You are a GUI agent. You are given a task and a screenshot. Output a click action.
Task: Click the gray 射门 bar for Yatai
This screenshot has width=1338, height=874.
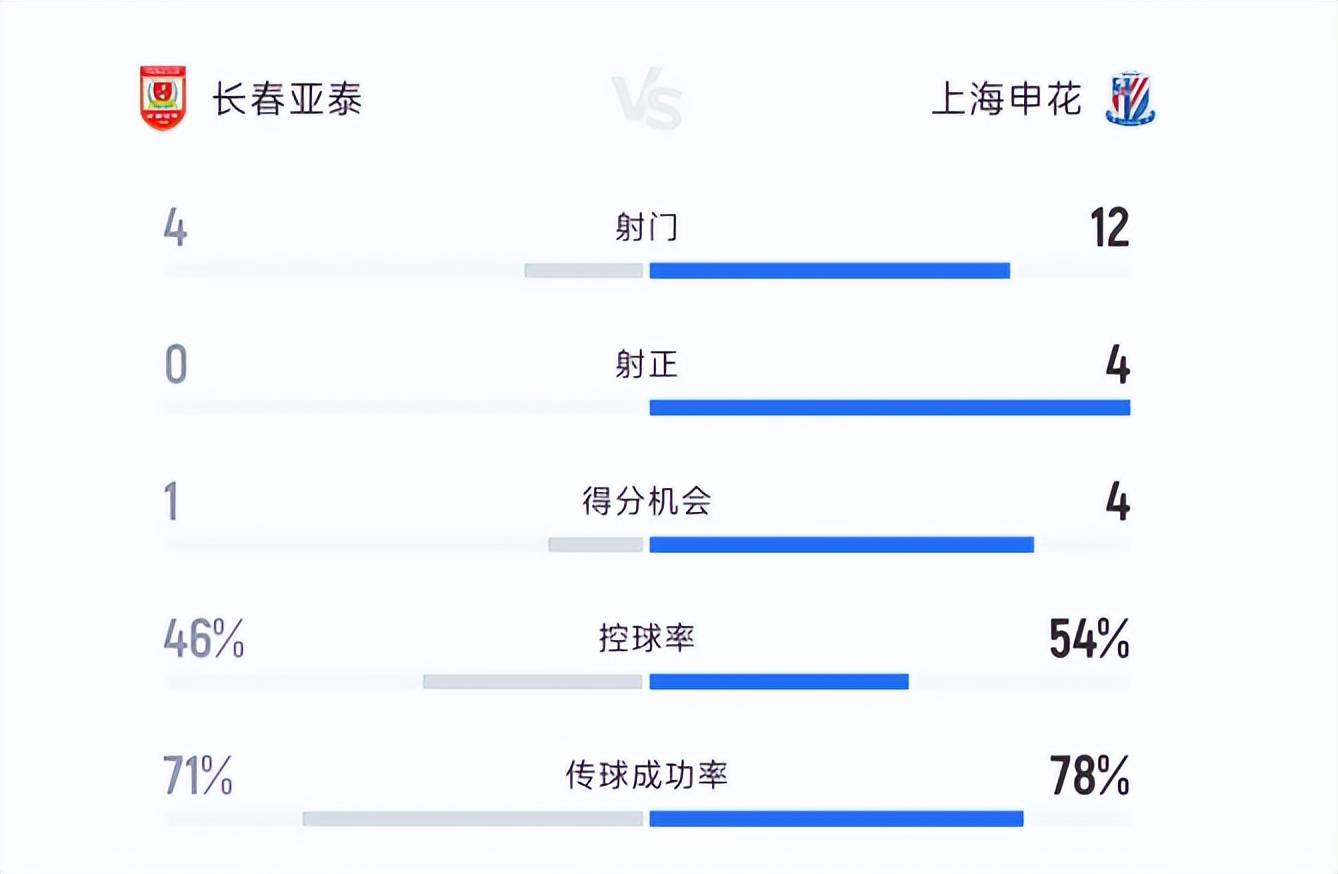point(584,271)
